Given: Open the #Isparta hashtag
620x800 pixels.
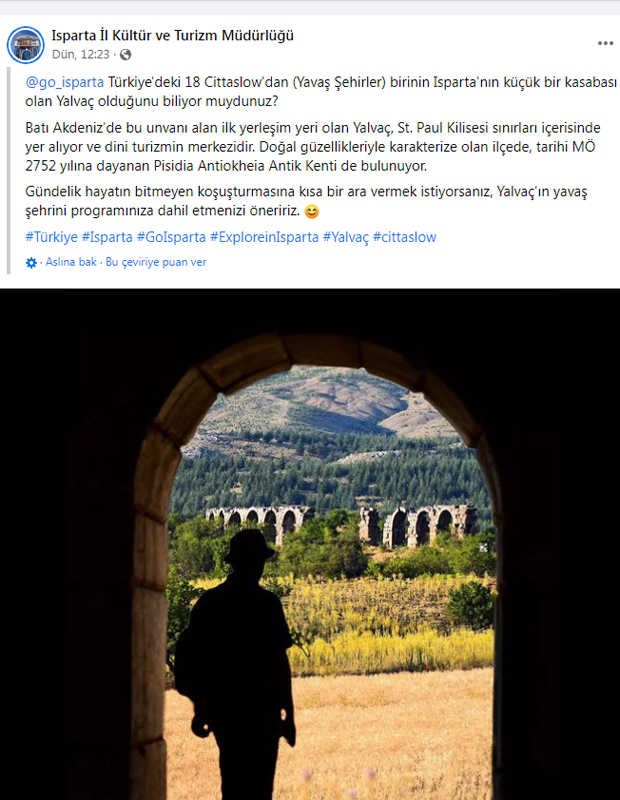Looking at the screenshot, I should pos(107,237).
